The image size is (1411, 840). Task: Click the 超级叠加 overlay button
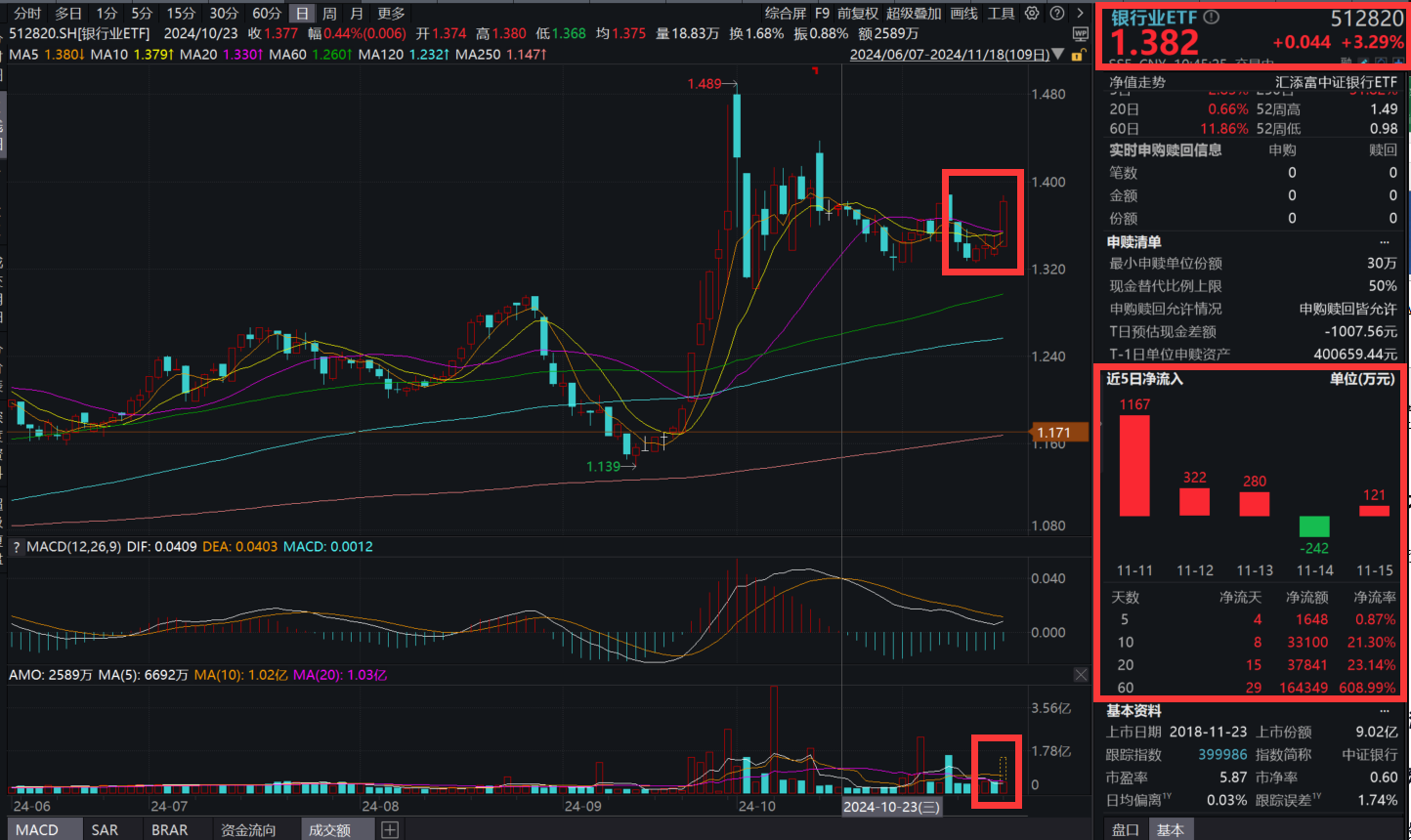tap(914, 13)
